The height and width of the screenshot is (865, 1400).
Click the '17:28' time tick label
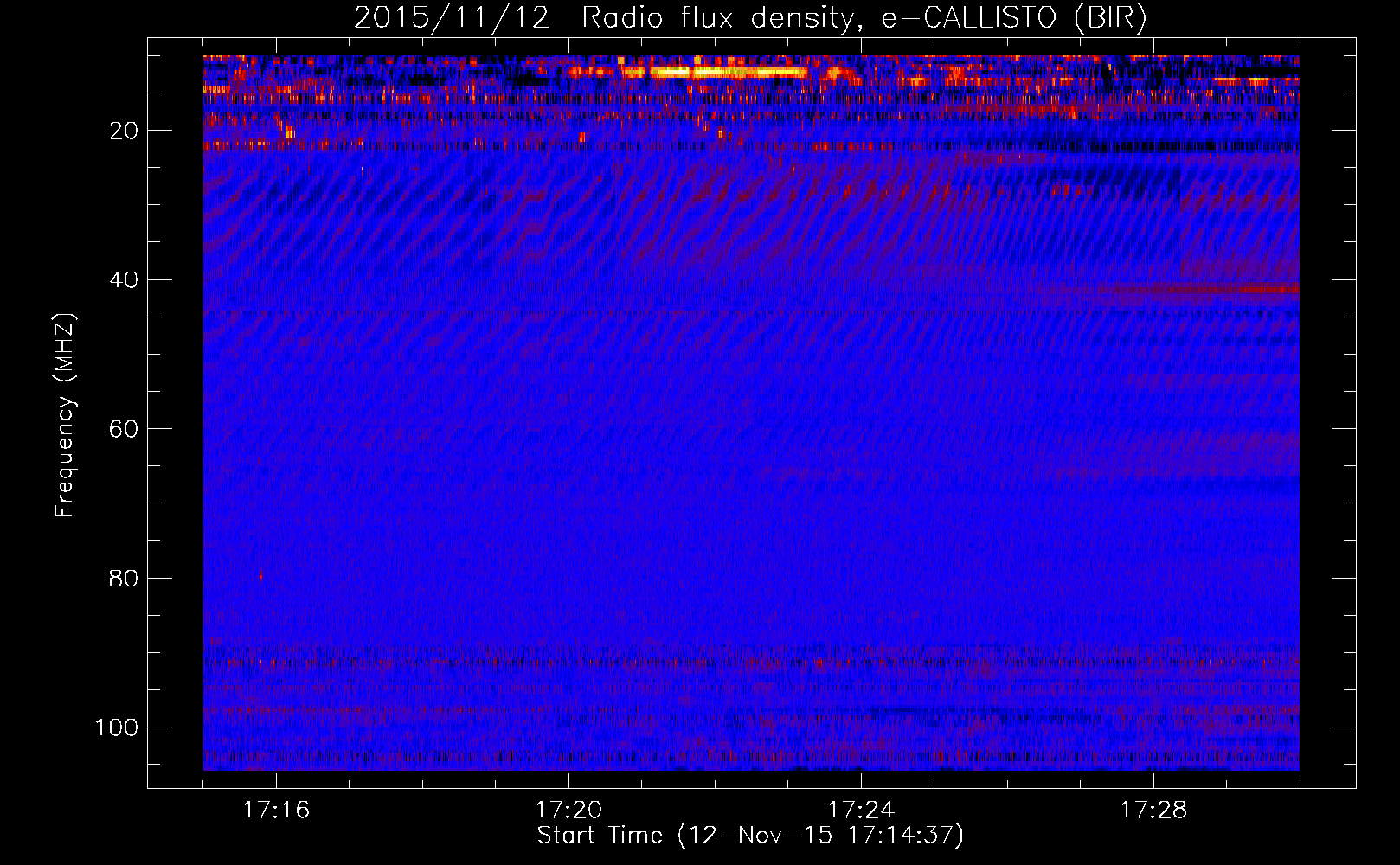pos(1153,811)
